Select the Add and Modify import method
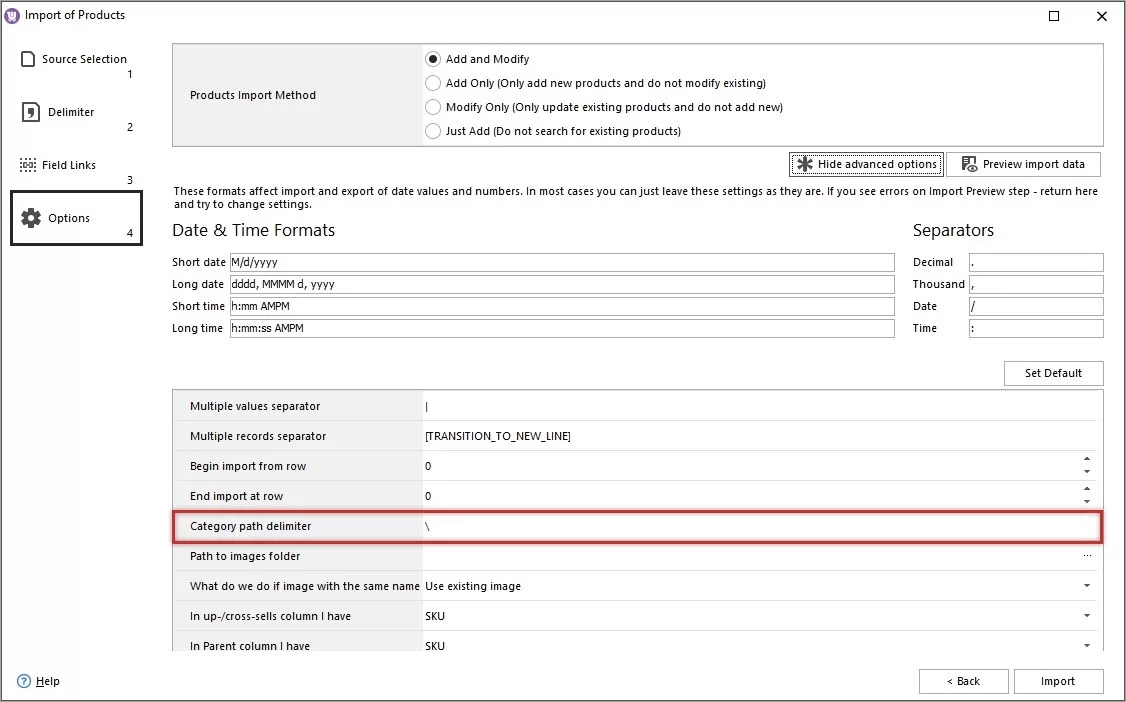Viewport: 1126px width, 702px height. [432, 58]
